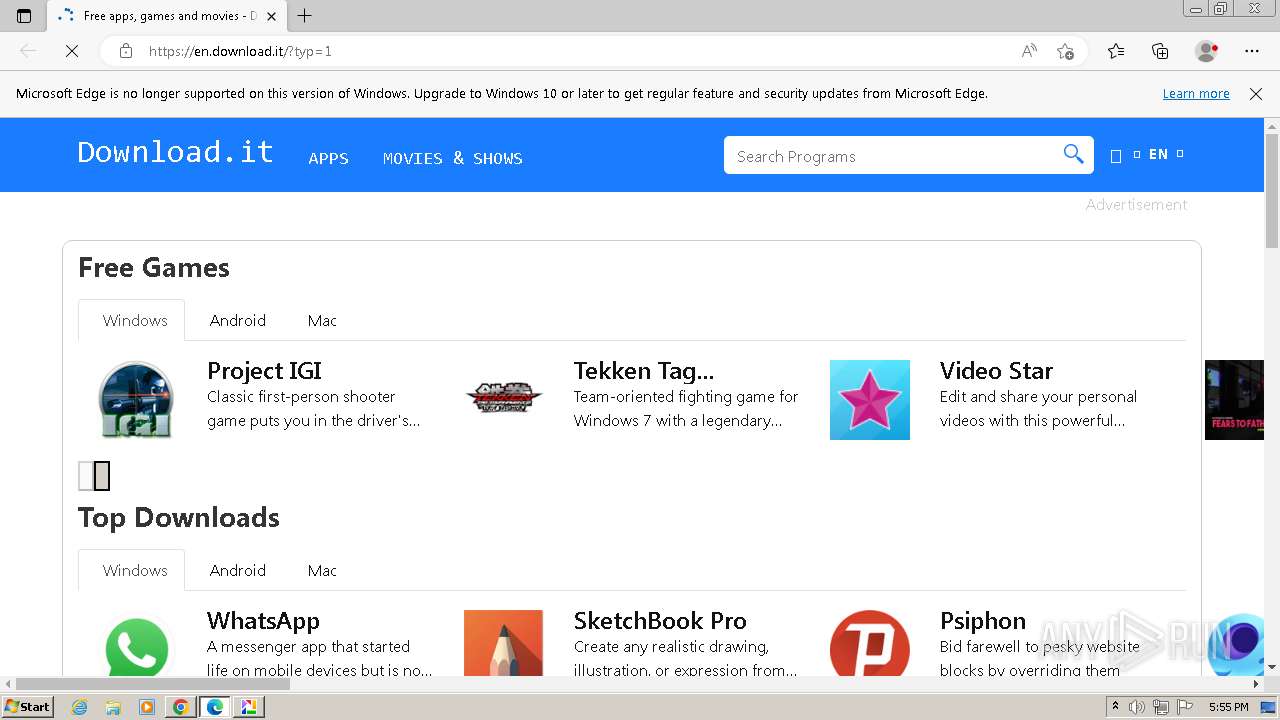This screenshot has width=1280, height=720.
Task: Open the Project IGI game icon
Action: pos(137,400)
